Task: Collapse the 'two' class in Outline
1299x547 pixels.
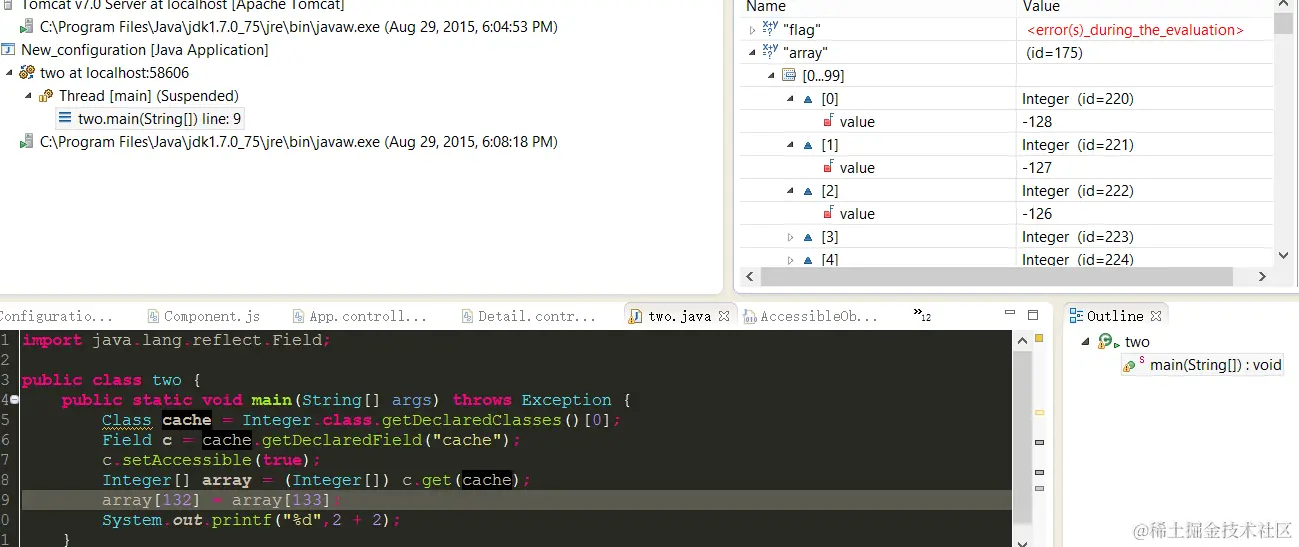Action: coord(1086,342)
